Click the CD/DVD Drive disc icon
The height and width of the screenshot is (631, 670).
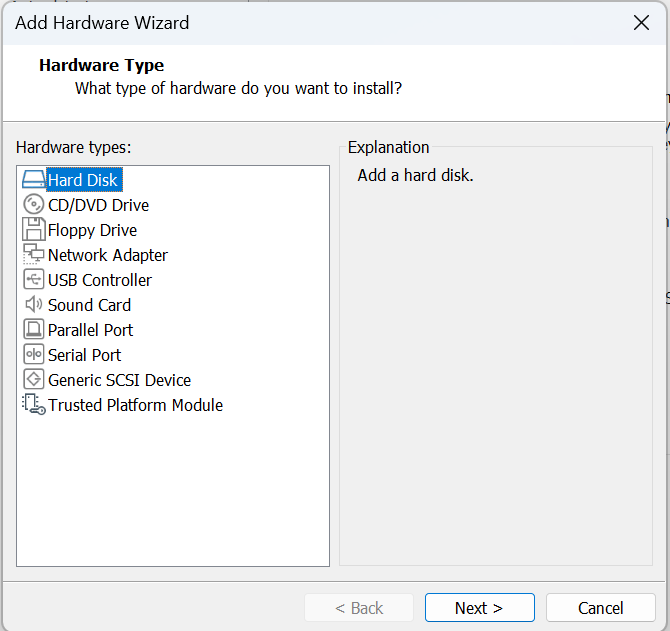coord(33,205)
